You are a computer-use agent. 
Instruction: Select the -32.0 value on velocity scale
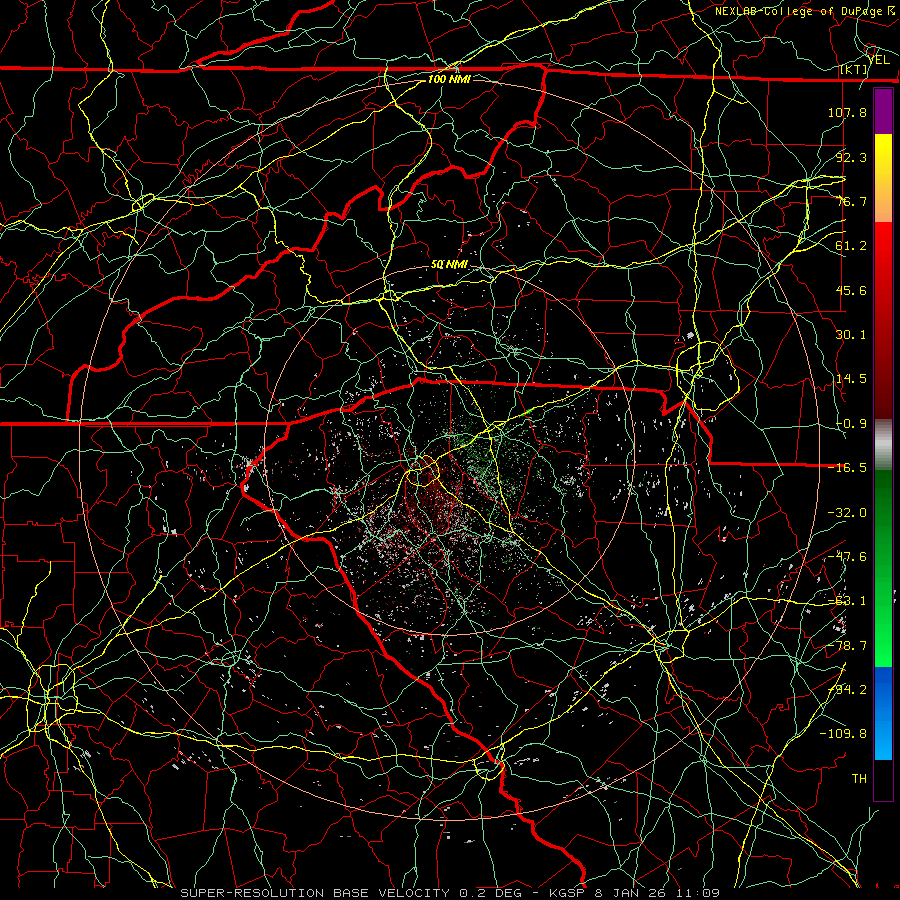tap(847, 513)
